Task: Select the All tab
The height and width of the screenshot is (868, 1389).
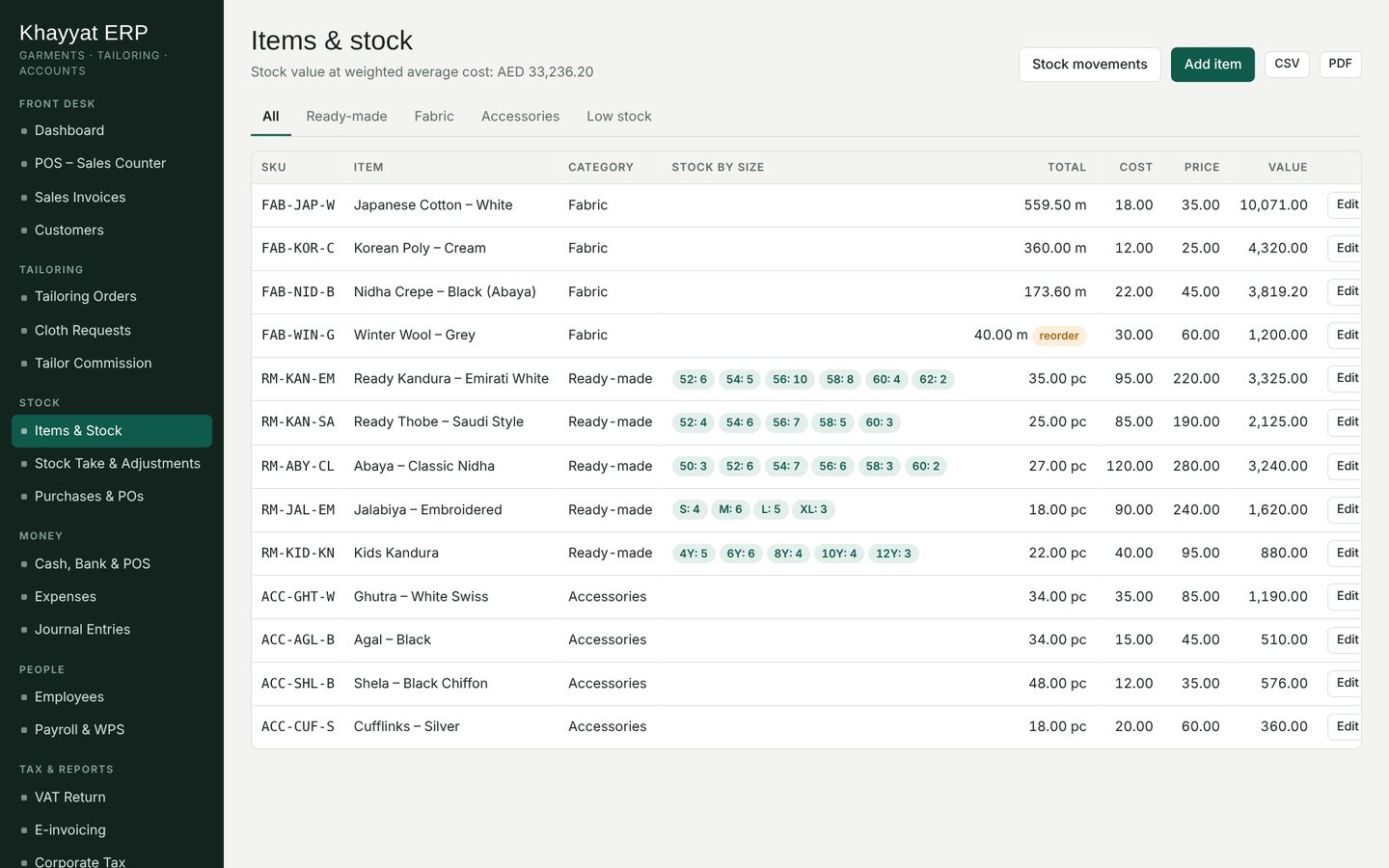Action: click(271, 116)
